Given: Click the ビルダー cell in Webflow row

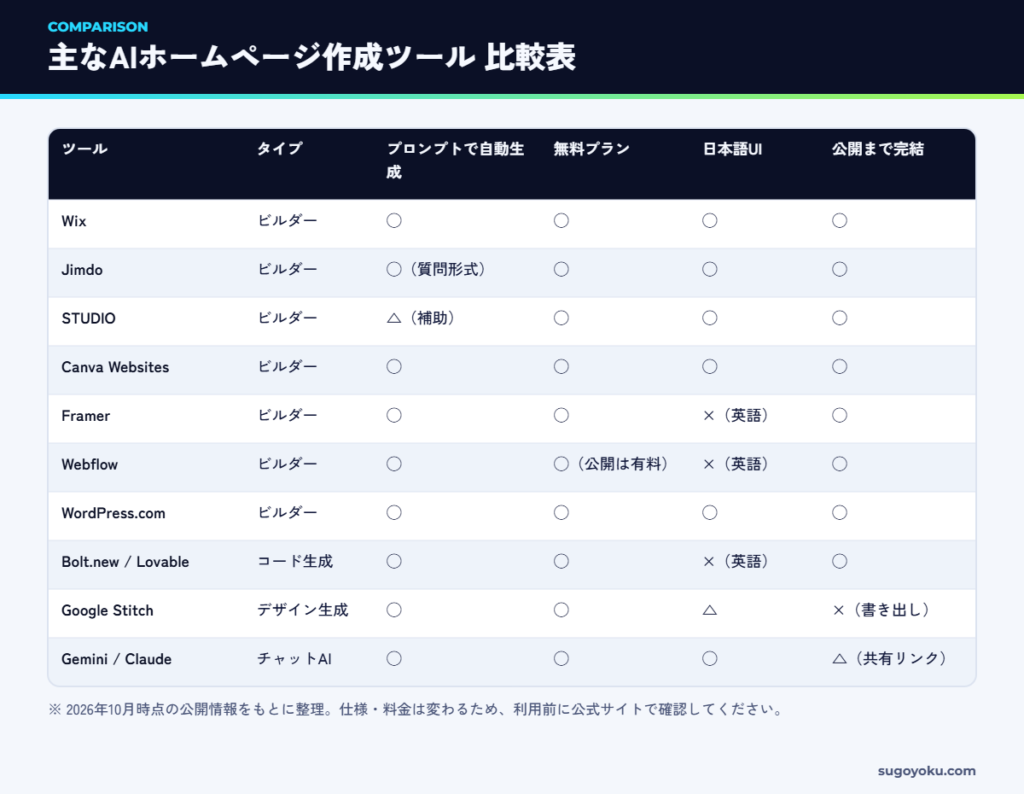Looking at the screenshot, I should coord(287,464).
